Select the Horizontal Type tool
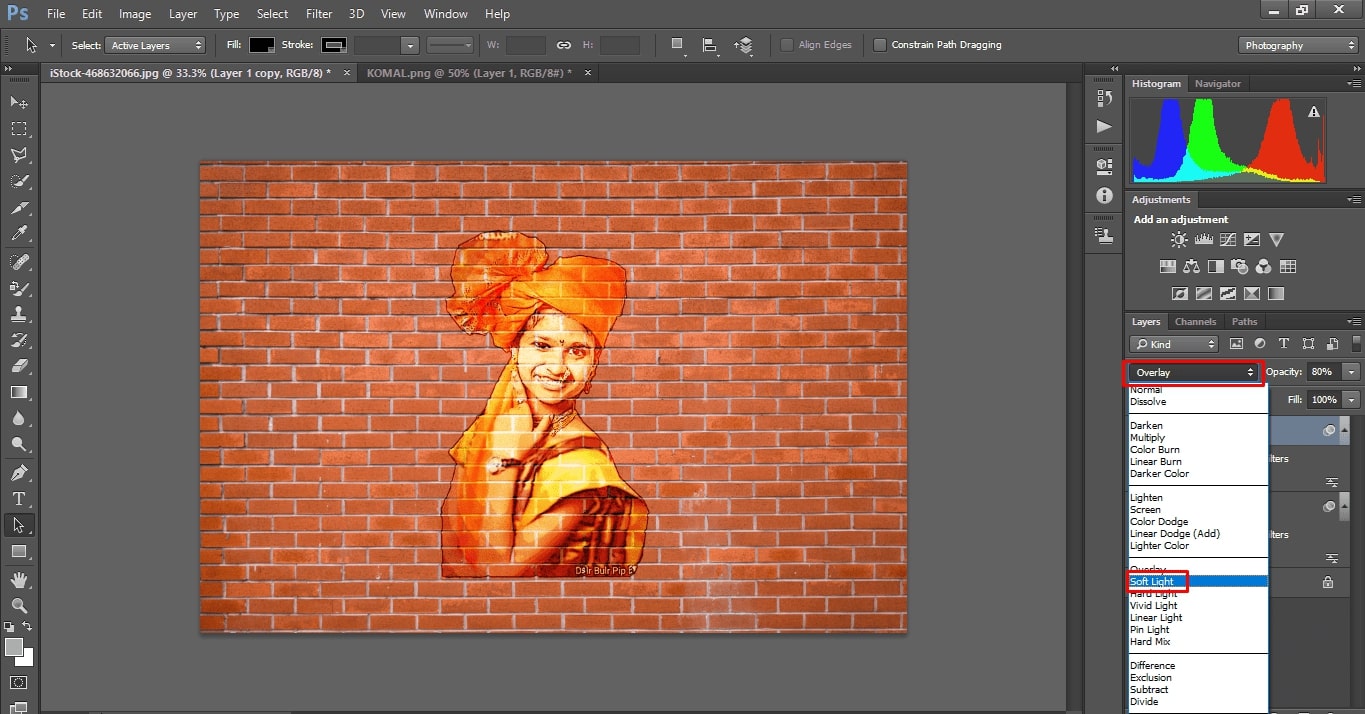This screenshot has width=1365, height=714. 19,498
